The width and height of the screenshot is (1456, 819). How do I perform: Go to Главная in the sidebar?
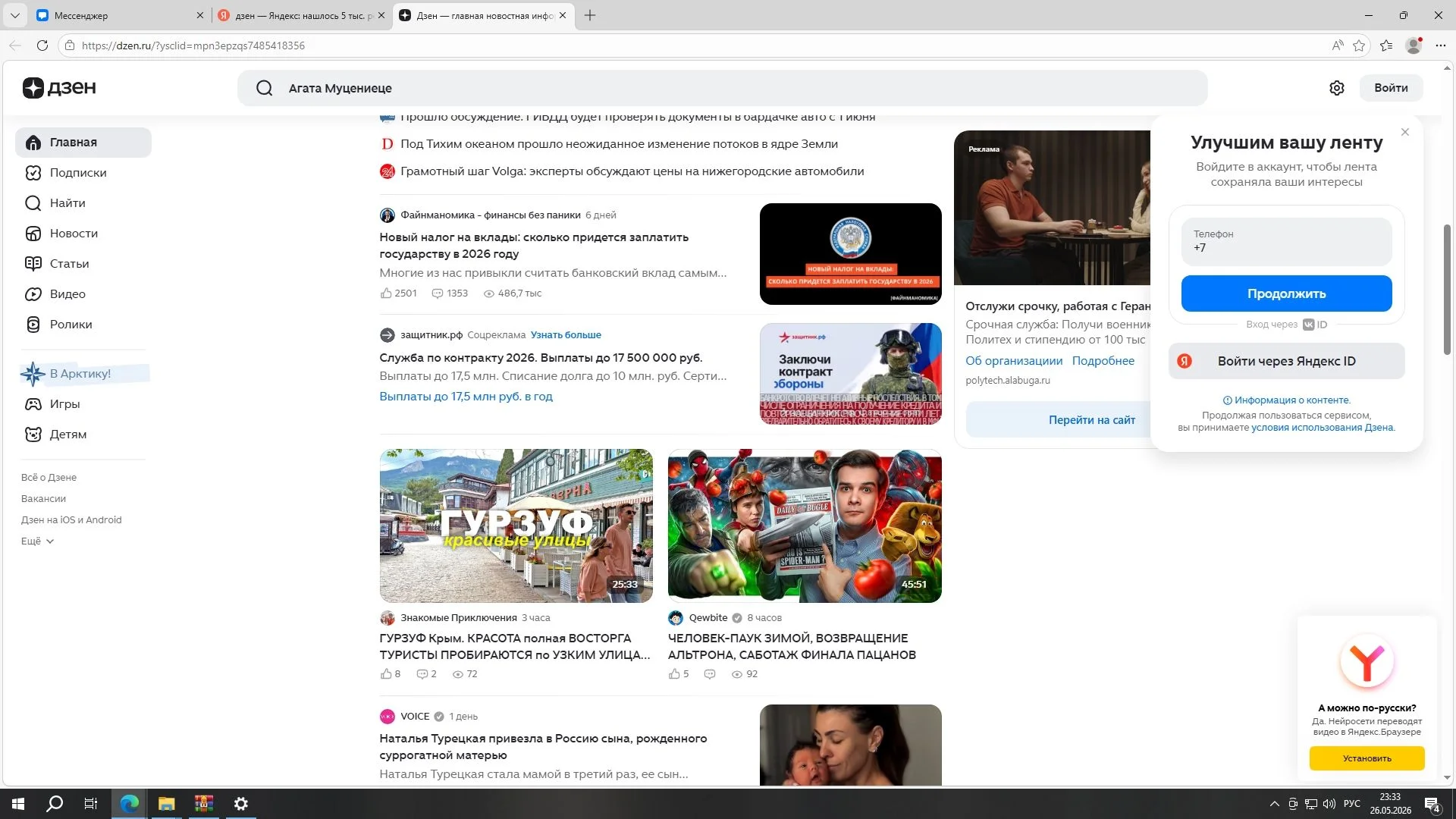(x=83, y=143)
